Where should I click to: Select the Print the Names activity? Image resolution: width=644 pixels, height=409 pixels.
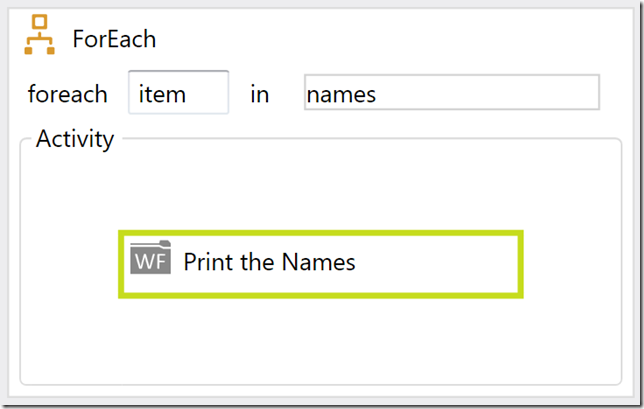[x=320, y=264]
